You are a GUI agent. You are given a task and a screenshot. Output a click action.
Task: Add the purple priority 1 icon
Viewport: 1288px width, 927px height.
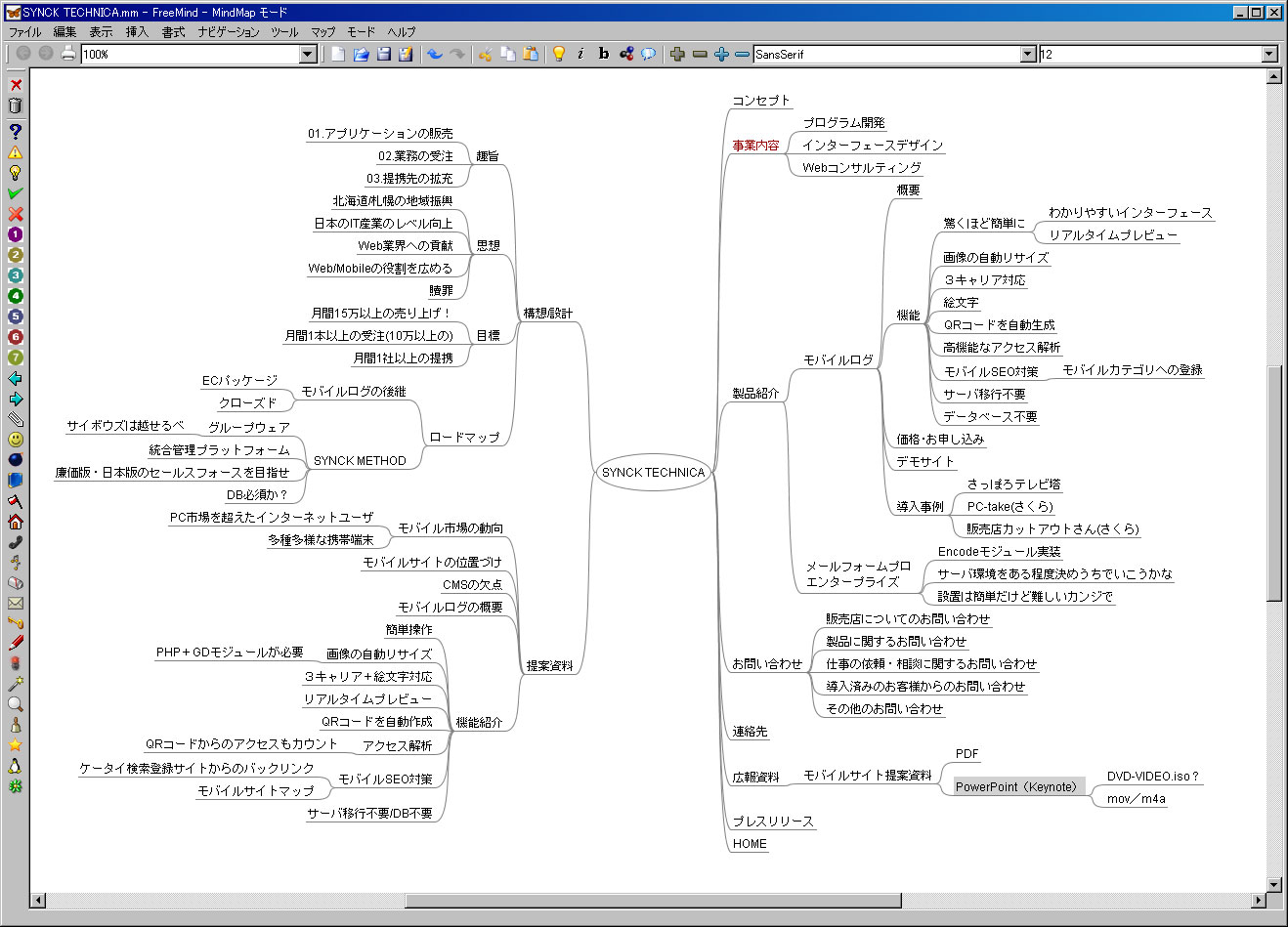(x=16, y=234)
